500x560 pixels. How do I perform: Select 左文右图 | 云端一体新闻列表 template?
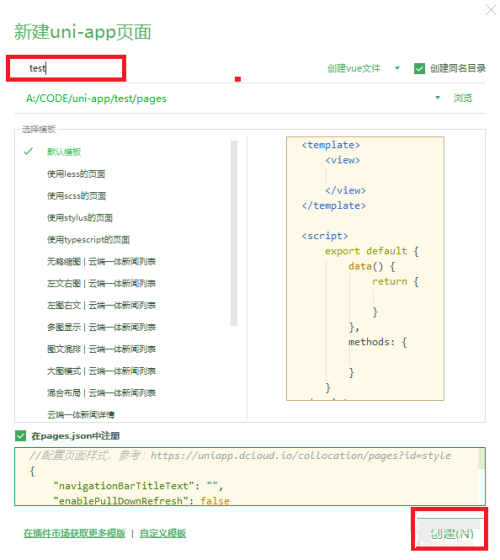101,284
